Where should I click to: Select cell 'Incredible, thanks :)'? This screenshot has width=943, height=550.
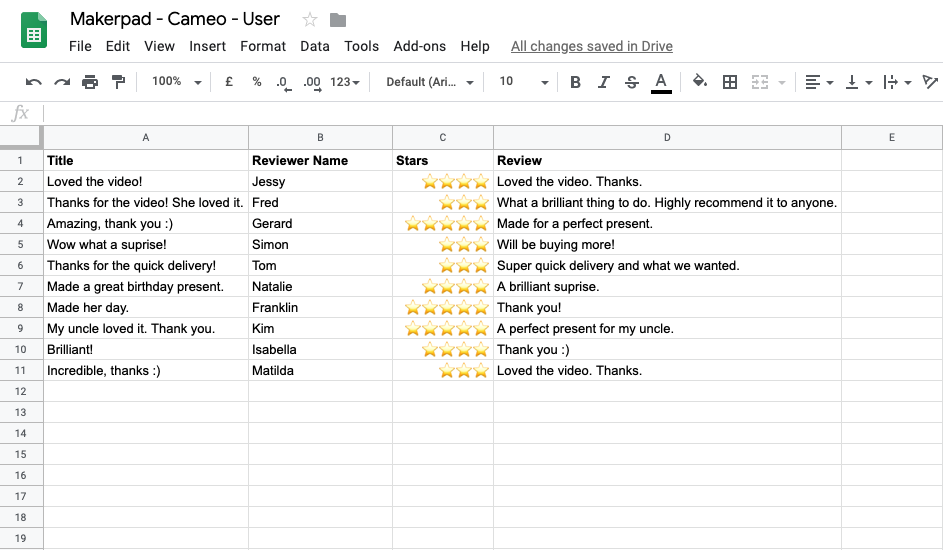point(146,371)
